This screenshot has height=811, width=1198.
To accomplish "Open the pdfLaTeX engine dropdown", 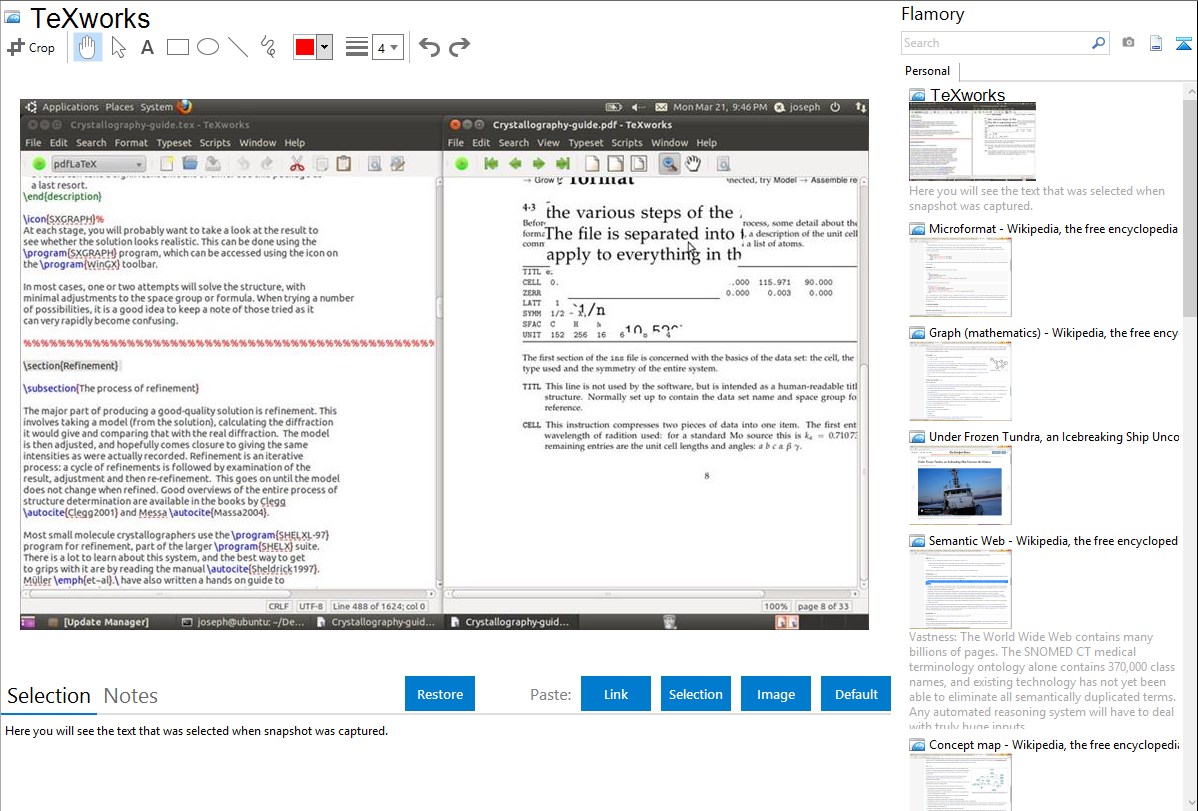I will click(x=97, y=164).
